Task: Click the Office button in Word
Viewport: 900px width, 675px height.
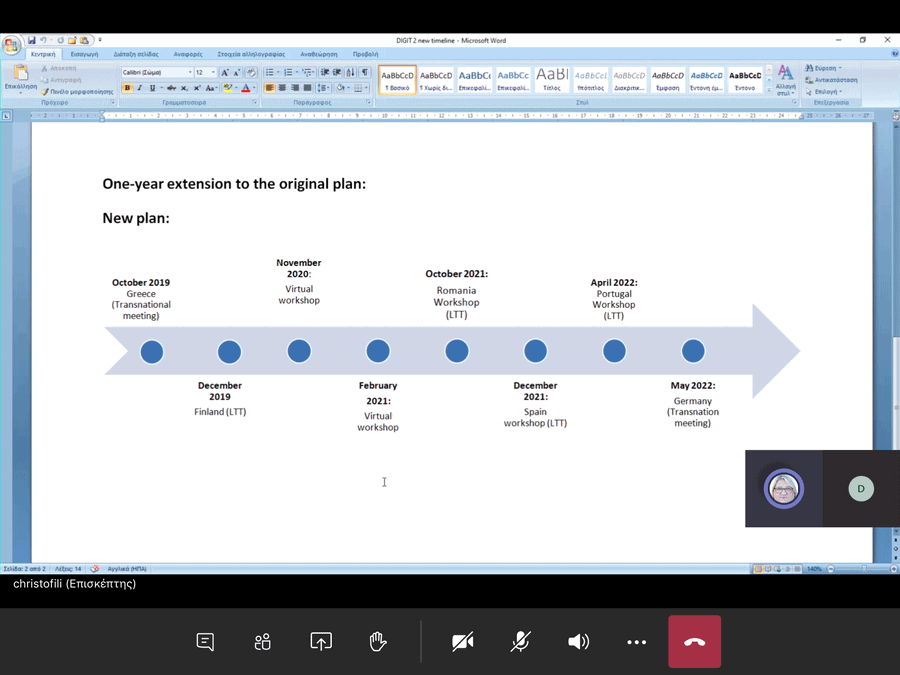Action: click(x=11, y=45)
